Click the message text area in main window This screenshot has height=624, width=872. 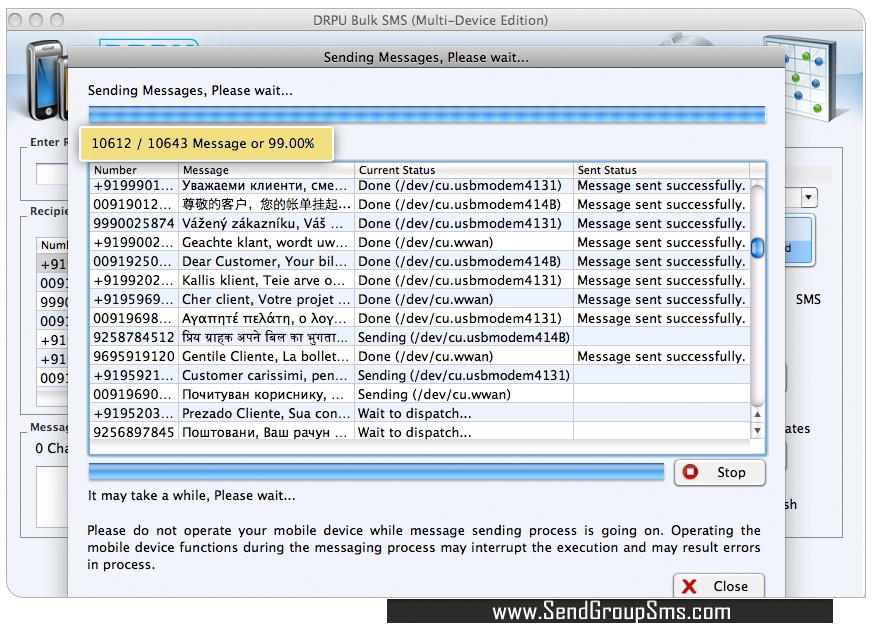(x=52, y=497)
